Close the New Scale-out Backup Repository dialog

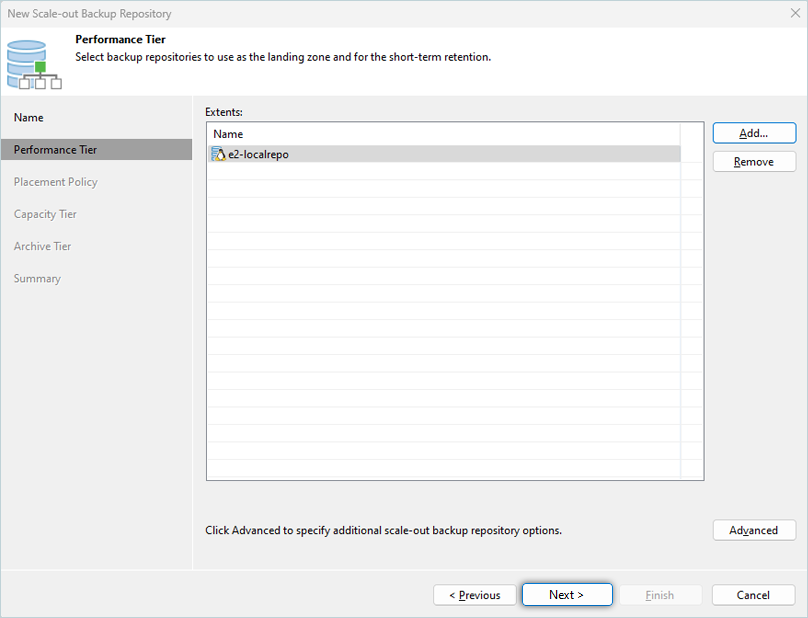tap(793, 14)
